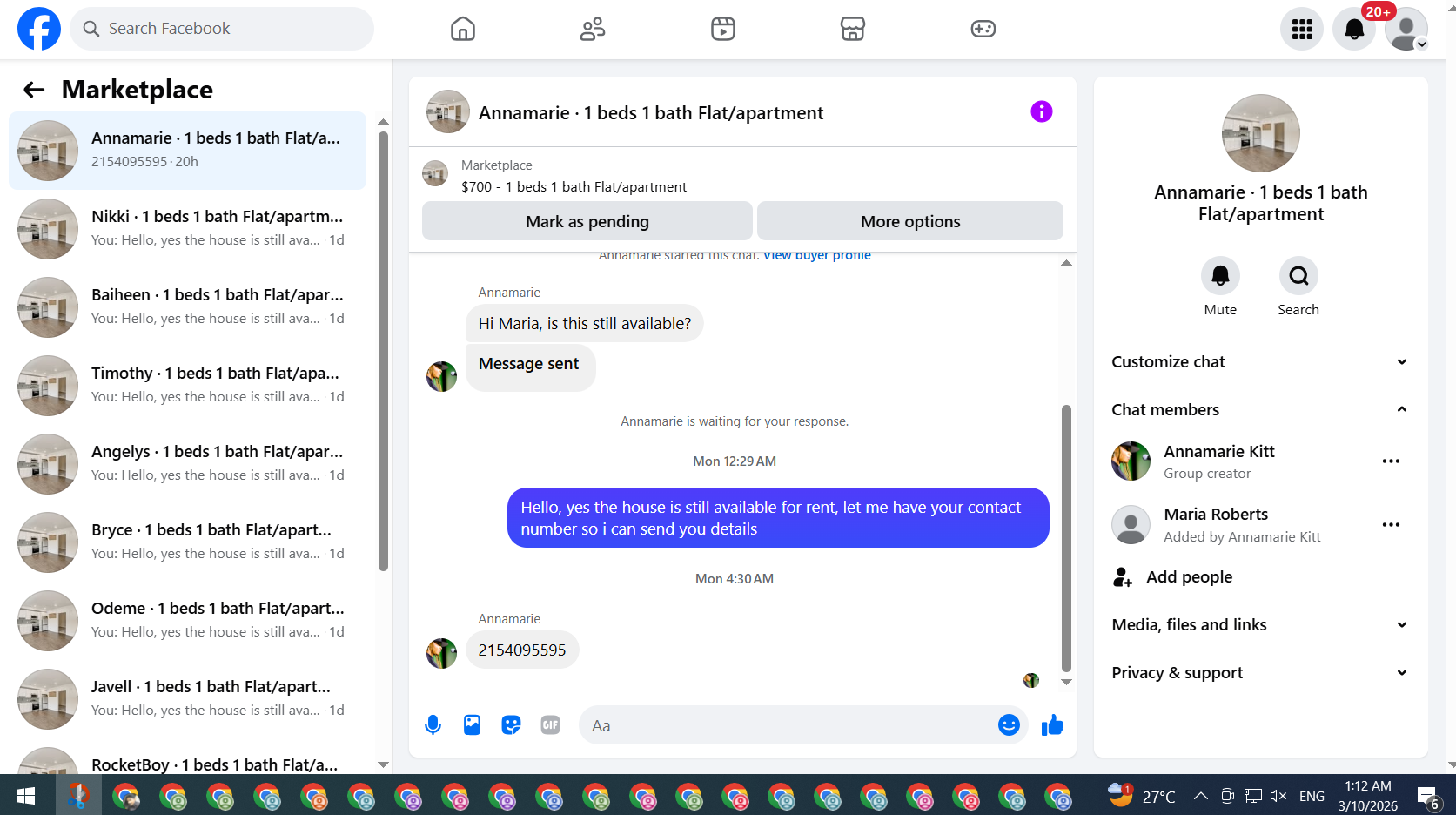
Task: Click Add people to chat
Action: (1189, 576)
